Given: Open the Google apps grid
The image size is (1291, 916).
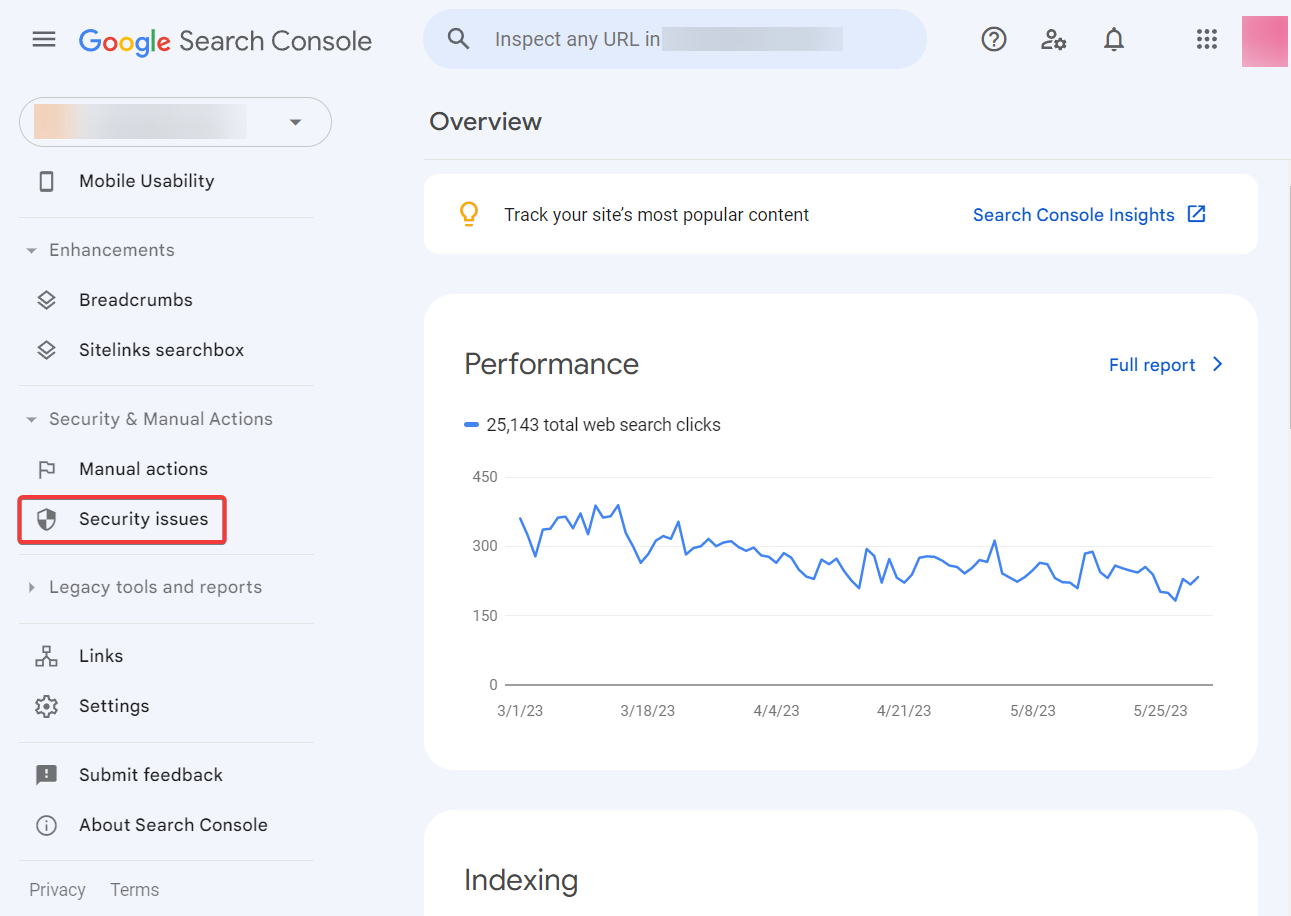Looking at the screenshot, I should 1207,40.
